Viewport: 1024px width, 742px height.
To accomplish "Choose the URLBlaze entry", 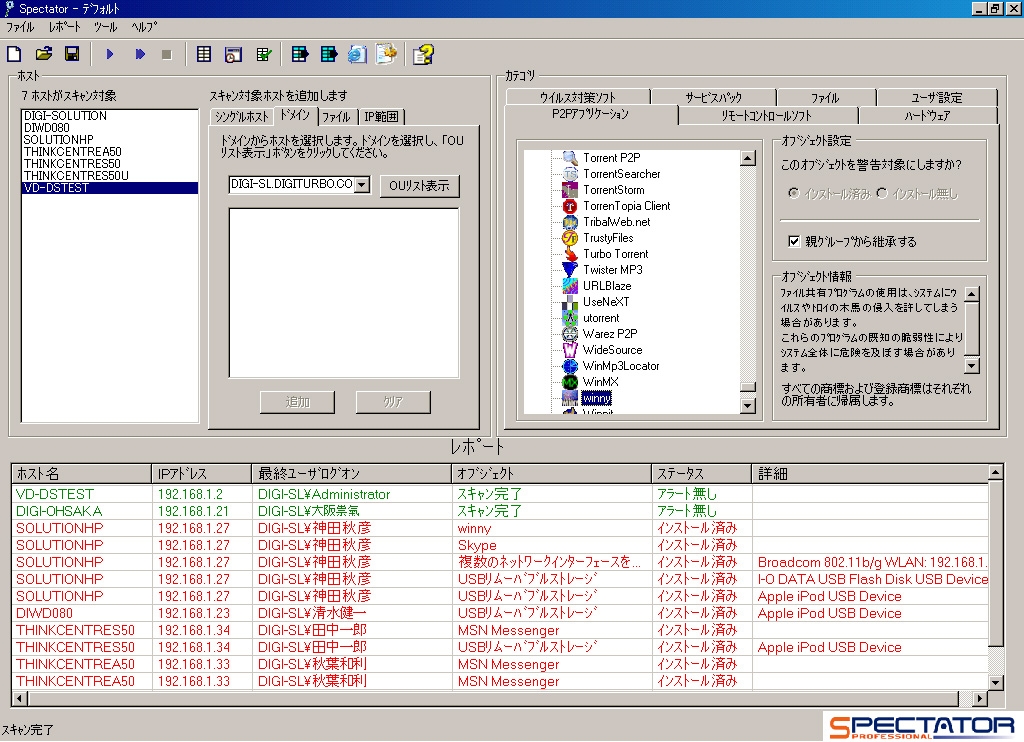I will [x=607, y=286].
